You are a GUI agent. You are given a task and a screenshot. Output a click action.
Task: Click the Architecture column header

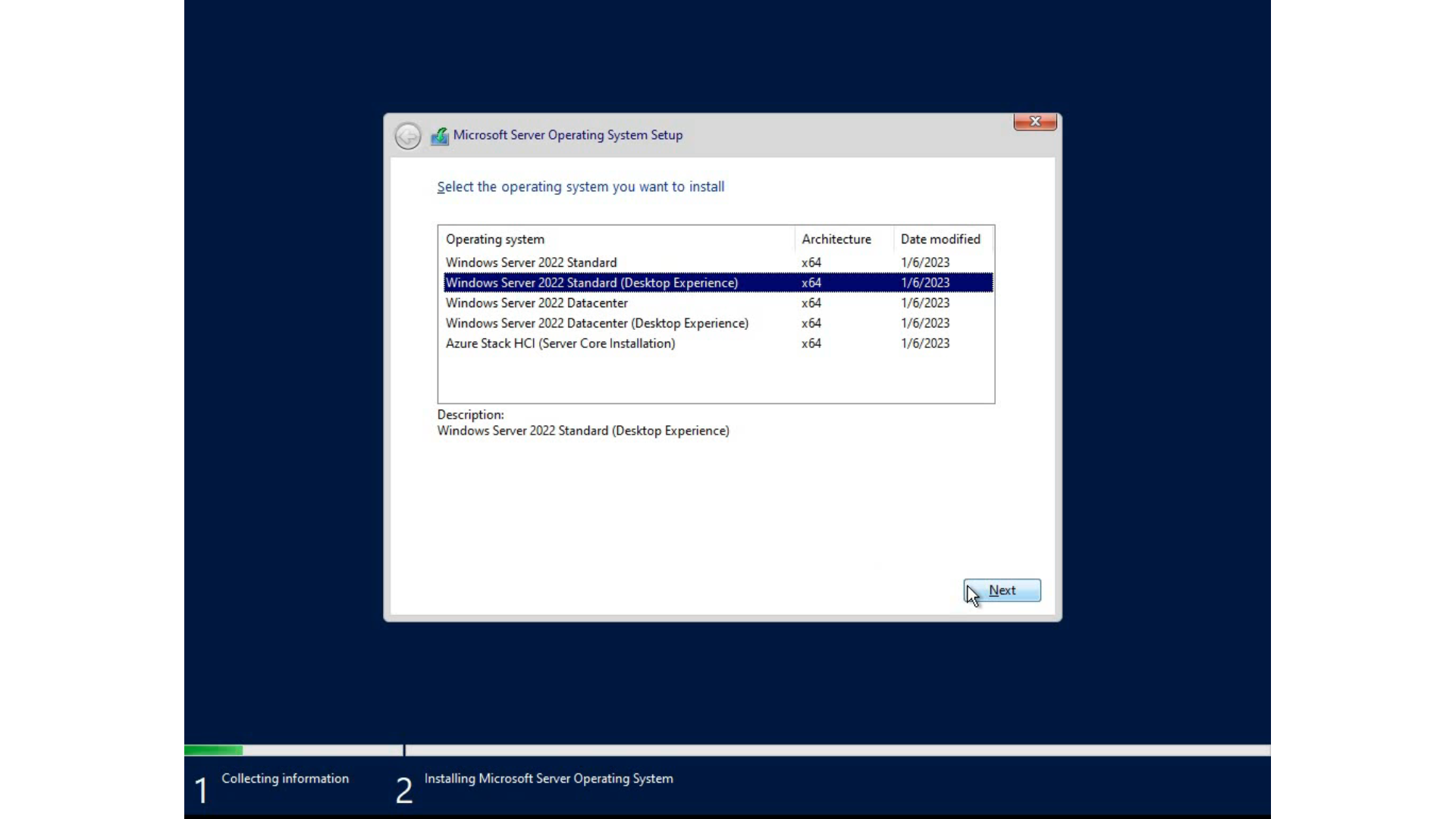844,239
